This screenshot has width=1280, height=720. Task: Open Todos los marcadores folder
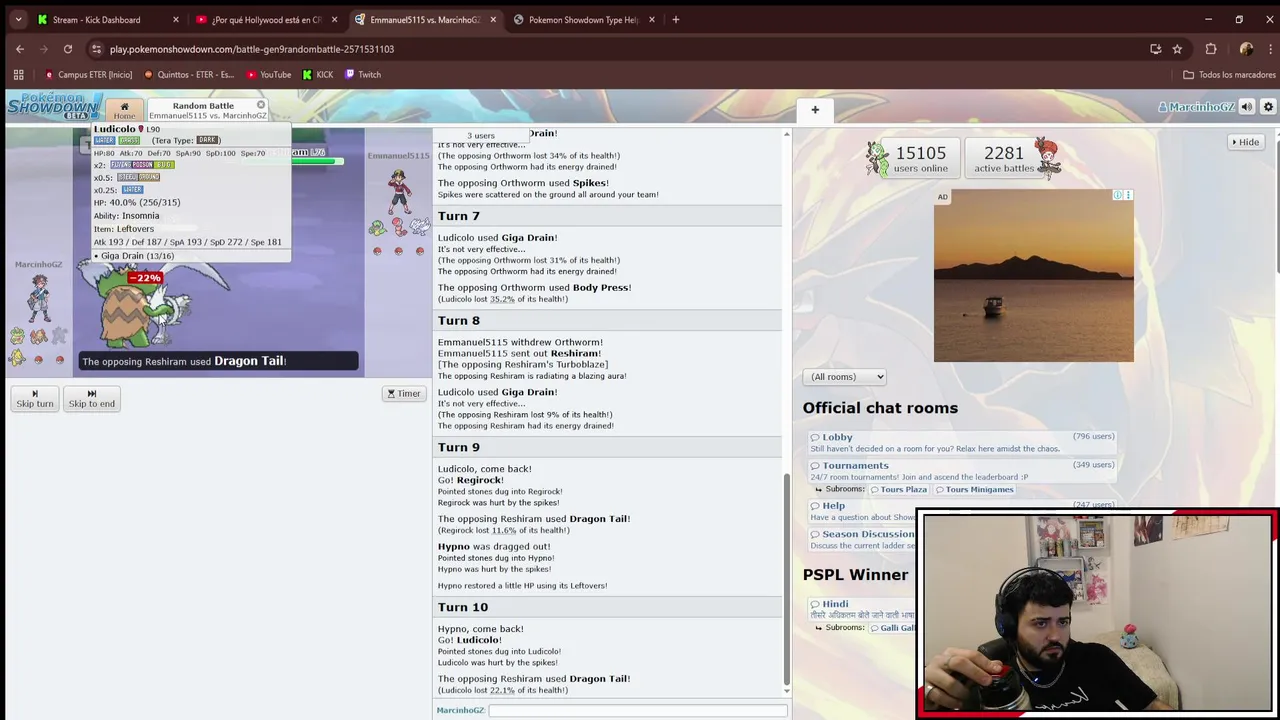pos(1229,75)
